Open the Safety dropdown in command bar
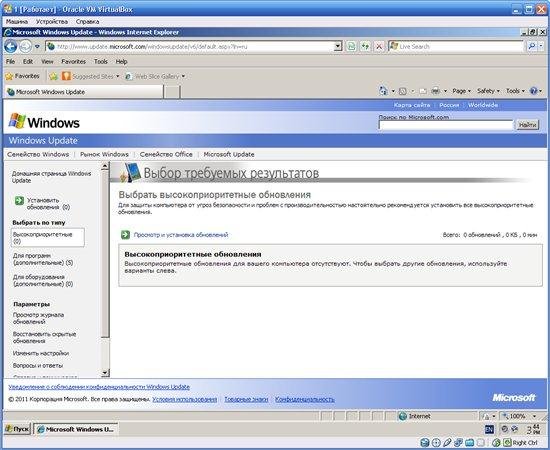Image resolution: width=550 pixels, height=450 pixels. tap(488, 91)
